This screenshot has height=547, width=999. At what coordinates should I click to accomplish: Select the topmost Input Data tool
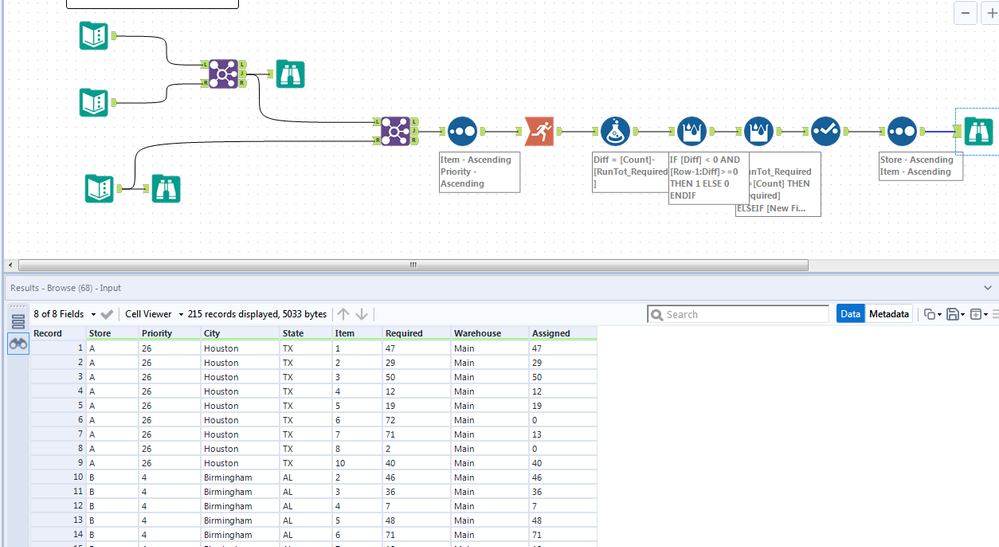[93, 36]
